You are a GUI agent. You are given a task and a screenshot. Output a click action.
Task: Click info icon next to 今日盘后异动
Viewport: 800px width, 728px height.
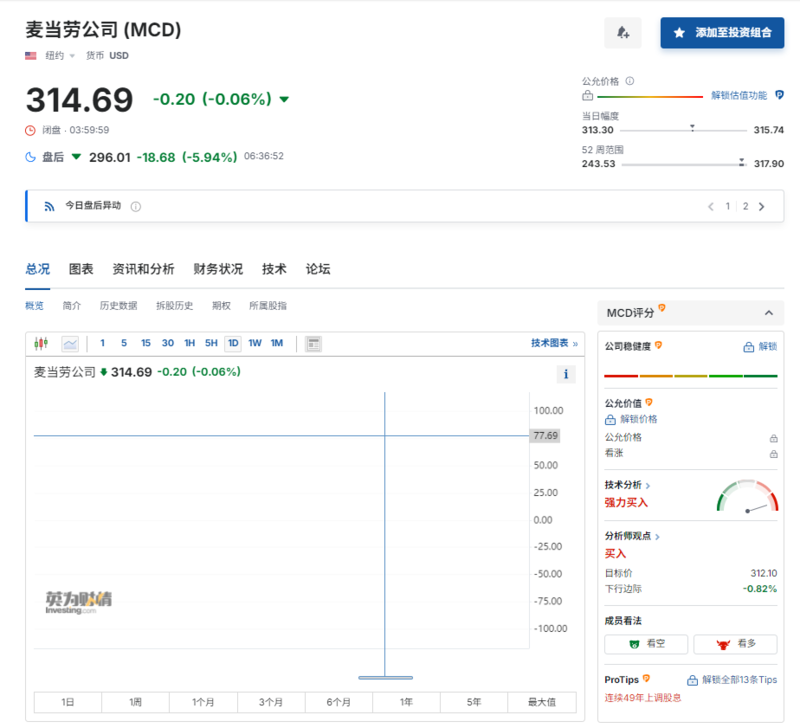coord(136,207)
